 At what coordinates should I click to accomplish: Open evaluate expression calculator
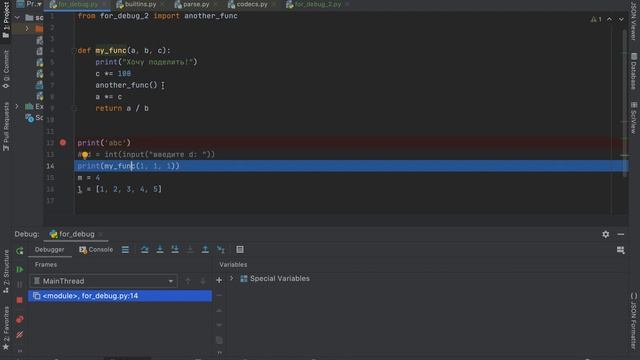pos(240,249)
